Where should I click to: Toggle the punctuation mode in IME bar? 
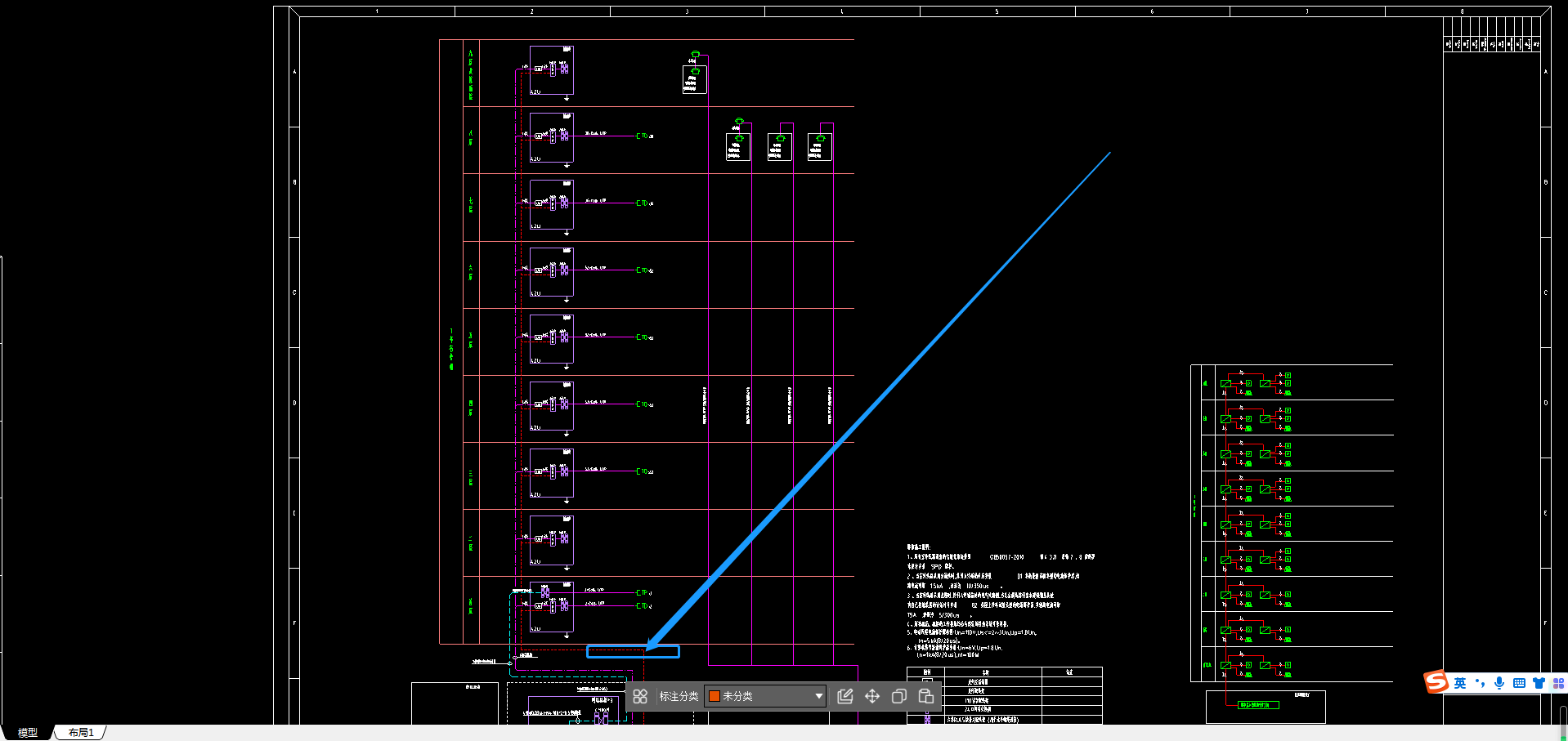coord(1480,683)
